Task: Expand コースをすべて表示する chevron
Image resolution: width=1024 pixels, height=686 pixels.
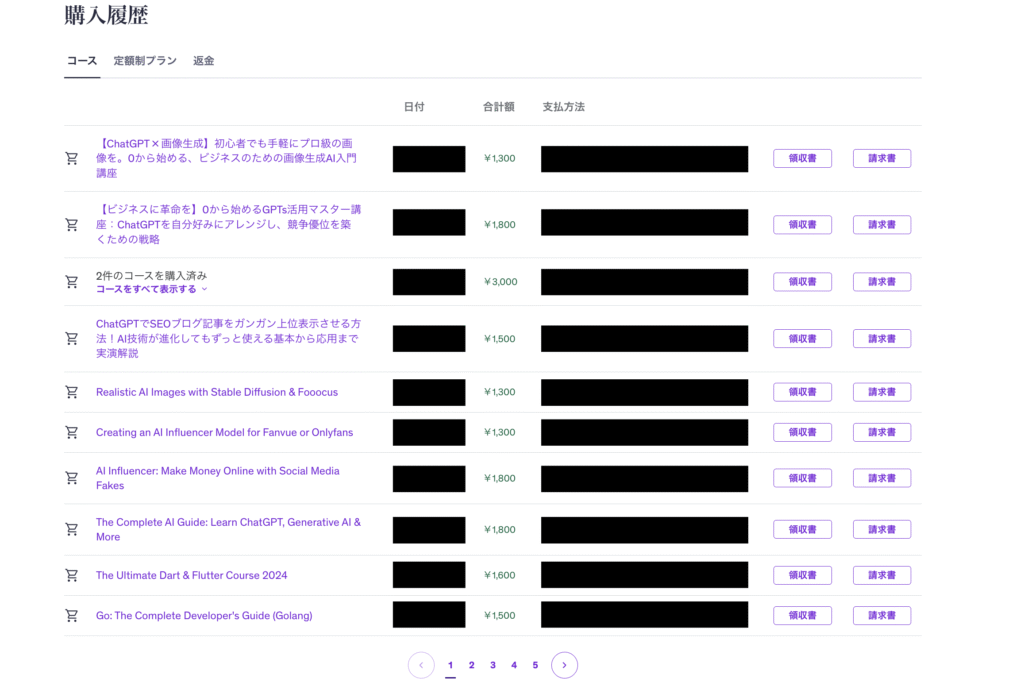Action: pos(204,289)
